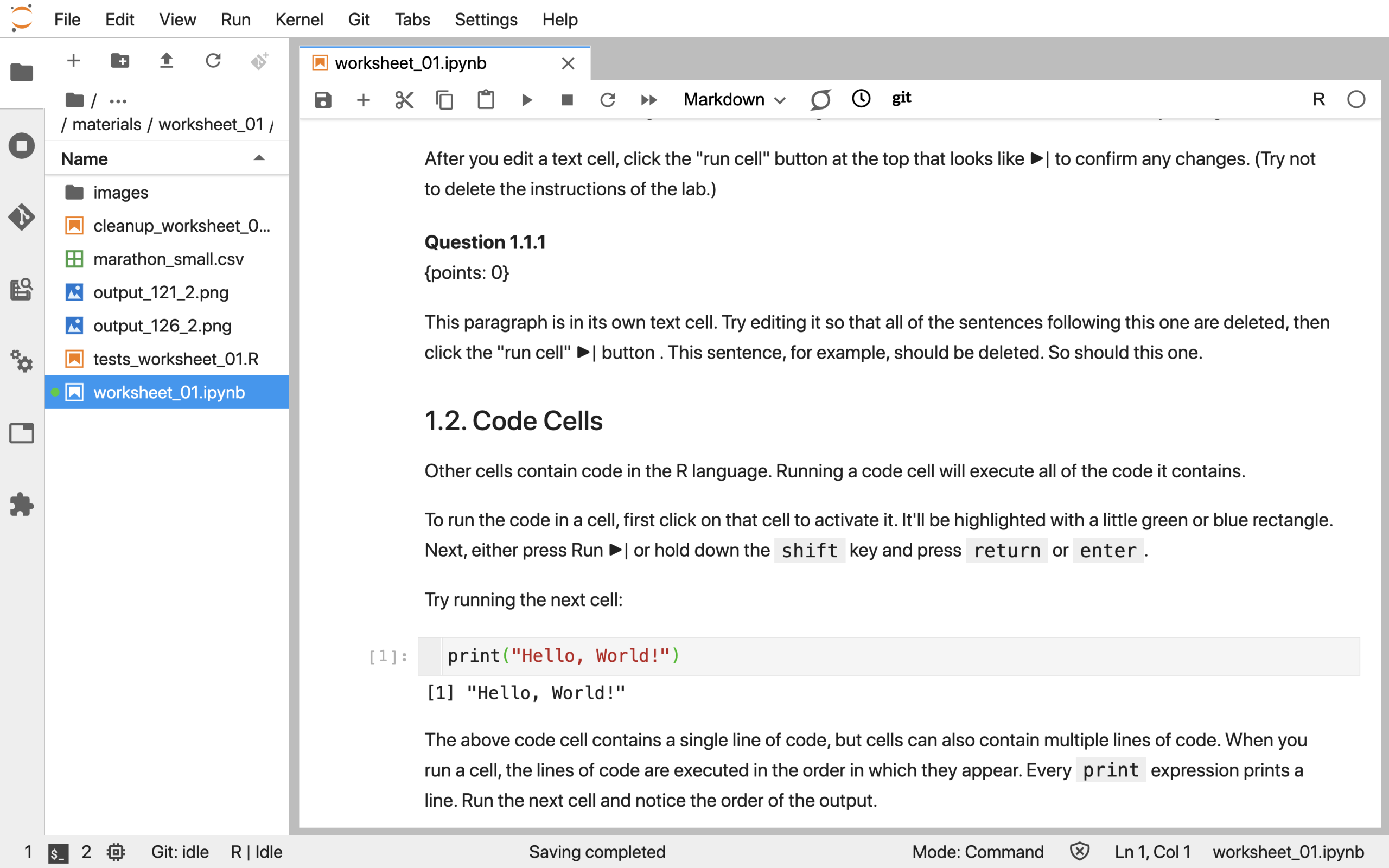Collapse the file browser using folder icon
This screenshot has height=868, width=1389.
(x=22, y=73)
